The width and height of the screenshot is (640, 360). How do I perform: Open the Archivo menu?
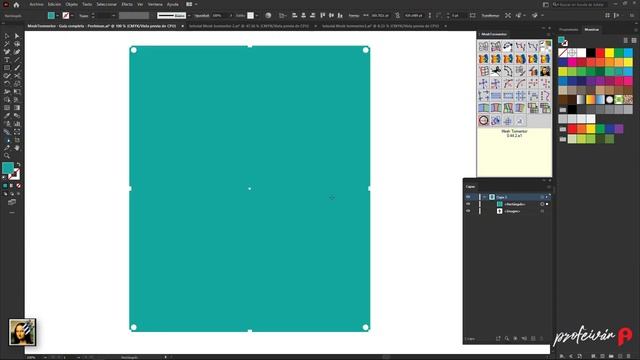point(36,4)
